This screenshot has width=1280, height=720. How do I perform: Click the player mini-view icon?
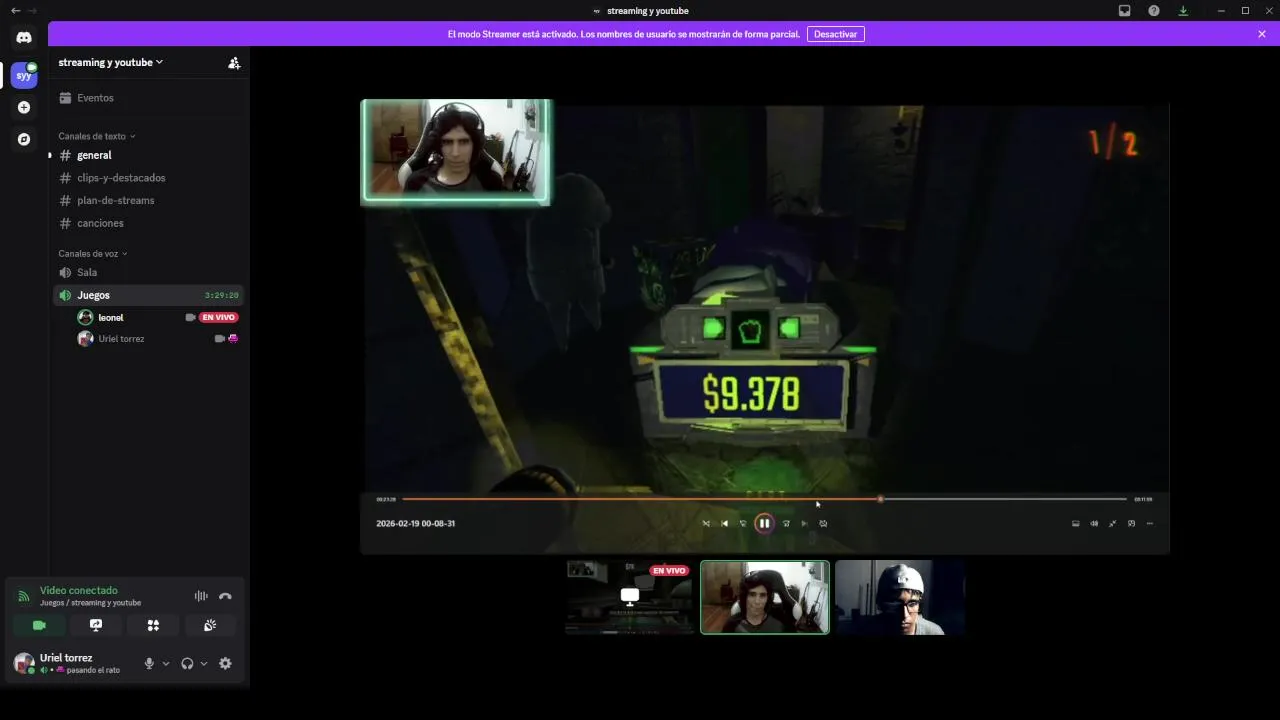coord(1131,523)
